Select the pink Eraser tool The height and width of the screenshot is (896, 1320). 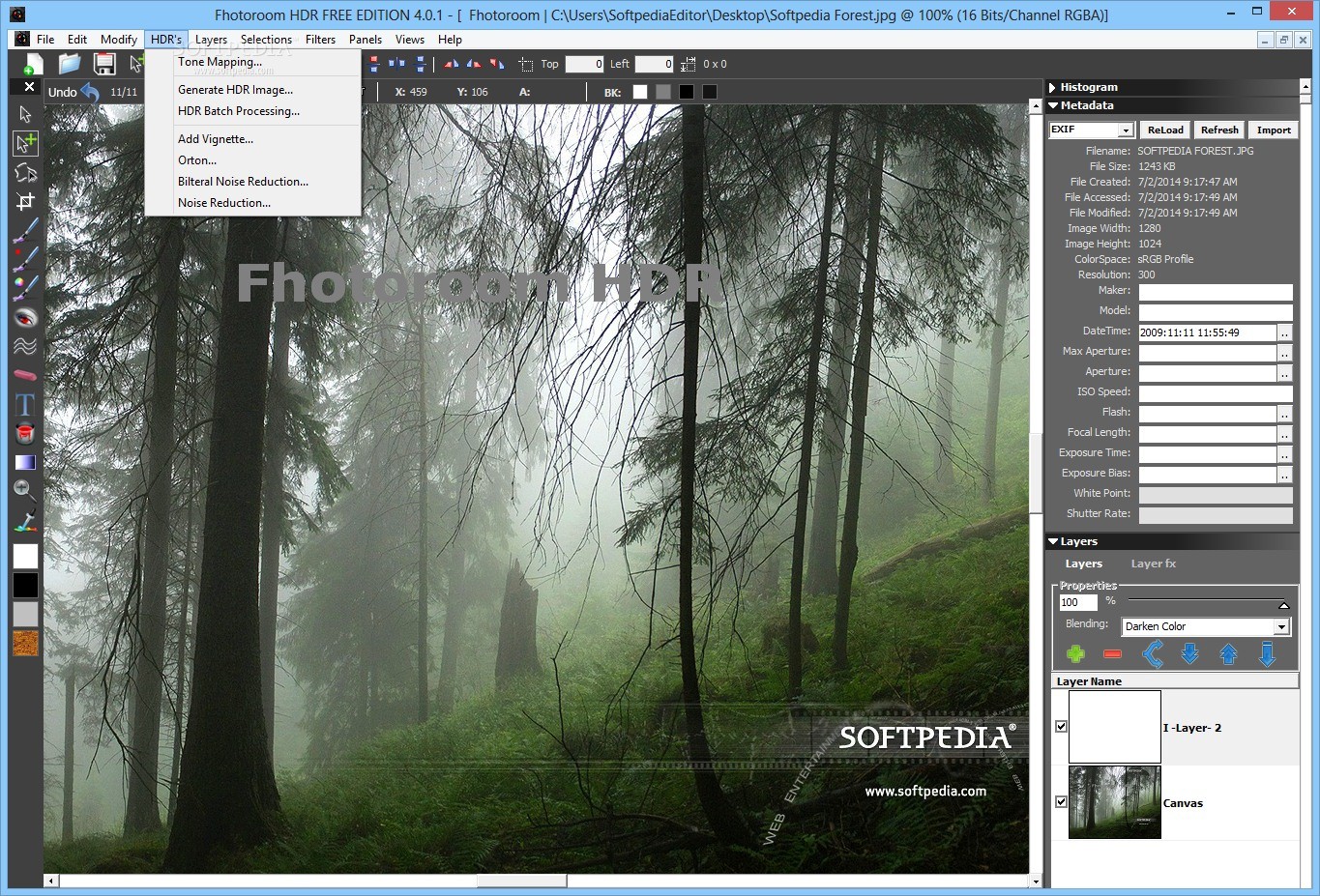tap(25, 375)
